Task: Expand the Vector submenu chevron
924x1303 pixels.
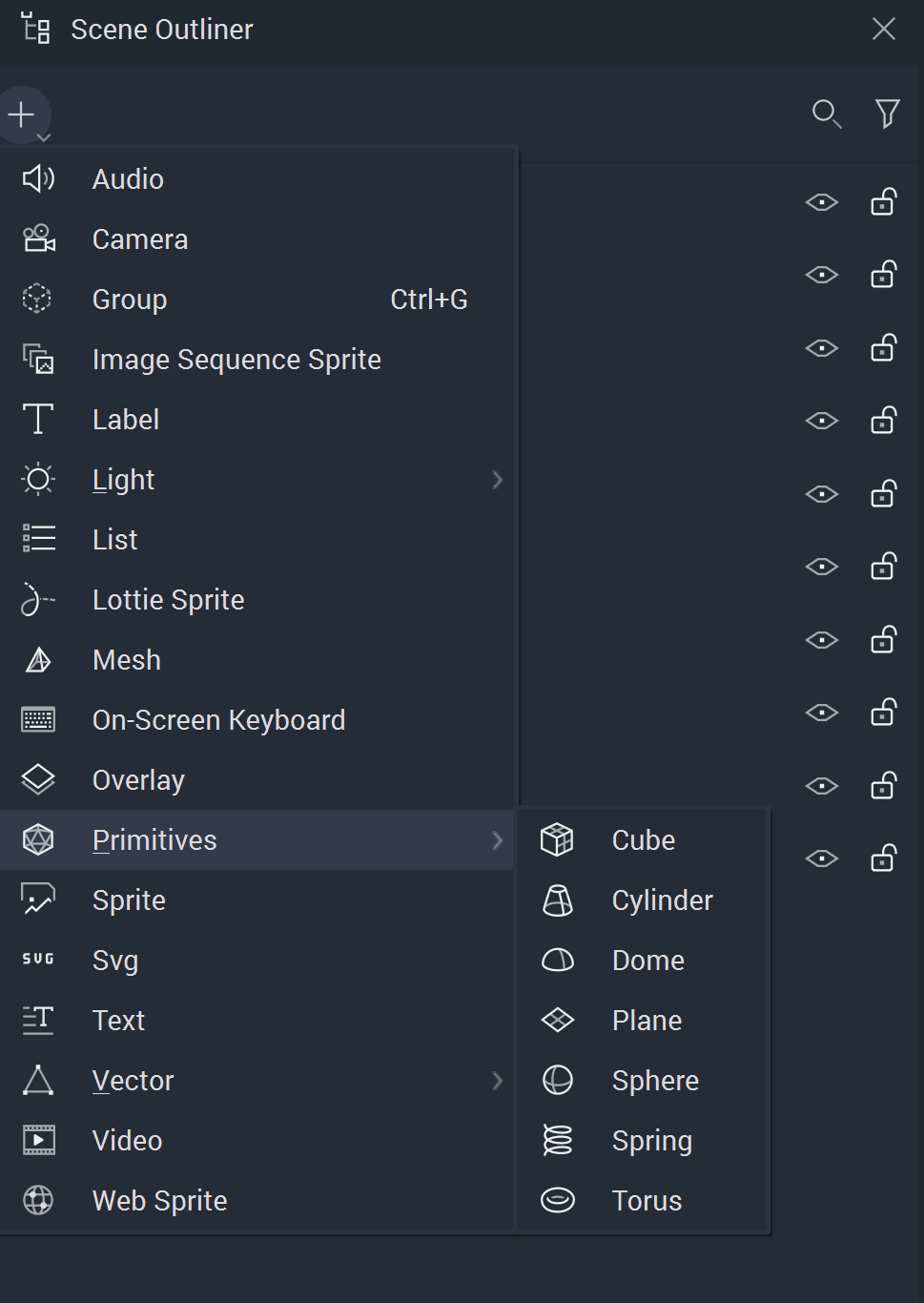Action: point(497,1081)
